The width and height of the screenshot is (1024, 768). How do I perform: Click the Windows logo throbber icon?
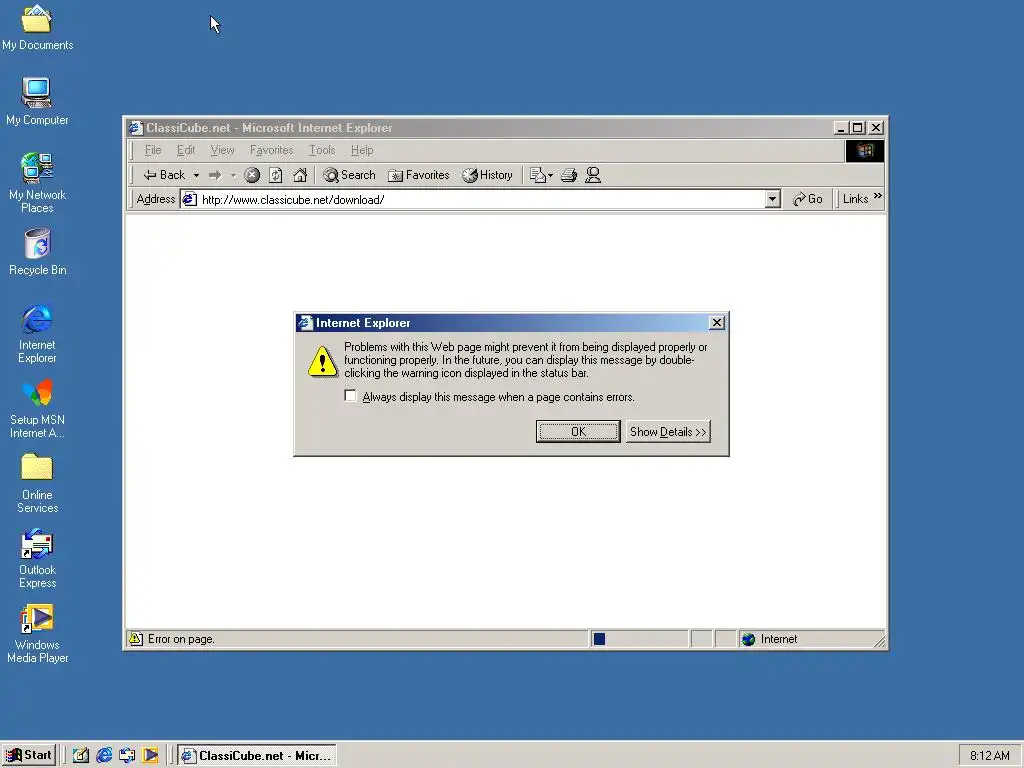865,151
